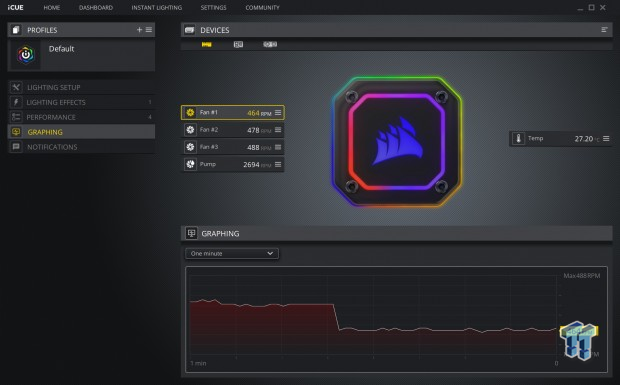The width and height of the screenshot is (620, 385).
Task: Click the Graphing panel header icon
Action: [191, 233]
